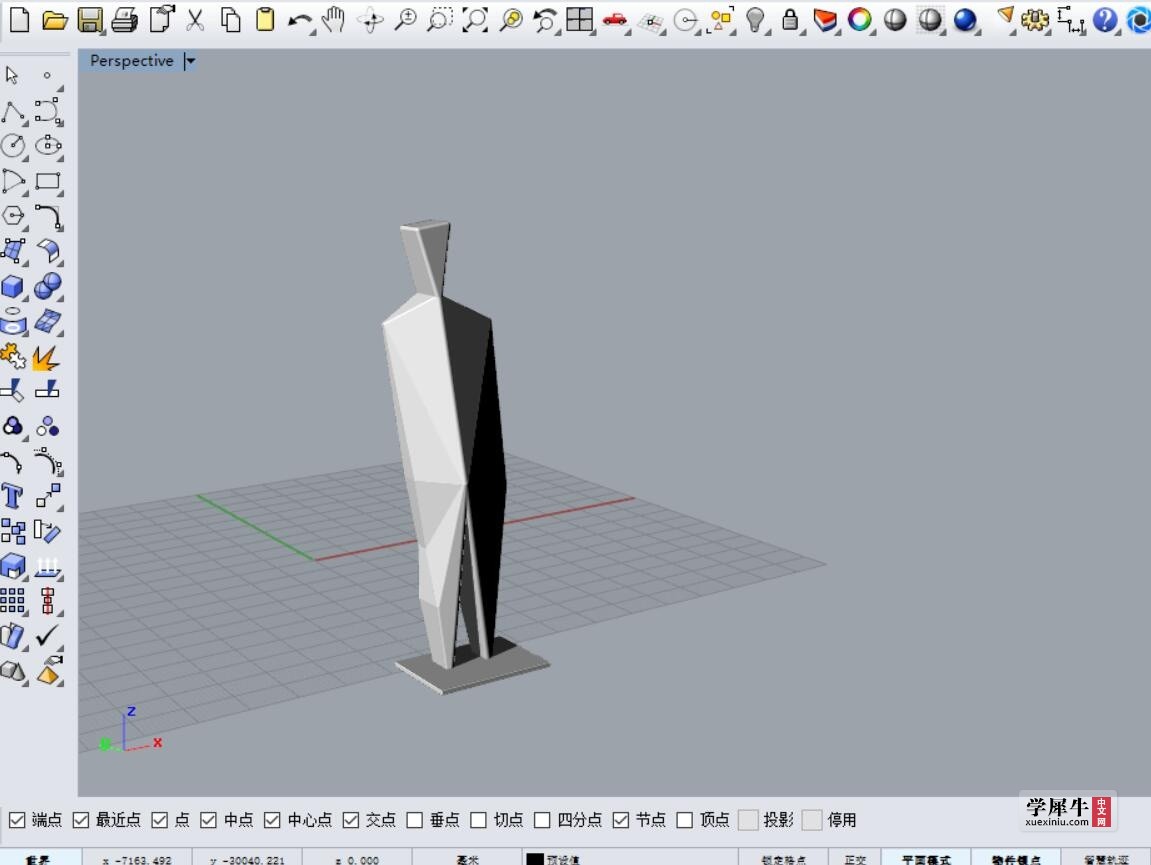
Task: Click the black layer color swatch
Action: 535,859
